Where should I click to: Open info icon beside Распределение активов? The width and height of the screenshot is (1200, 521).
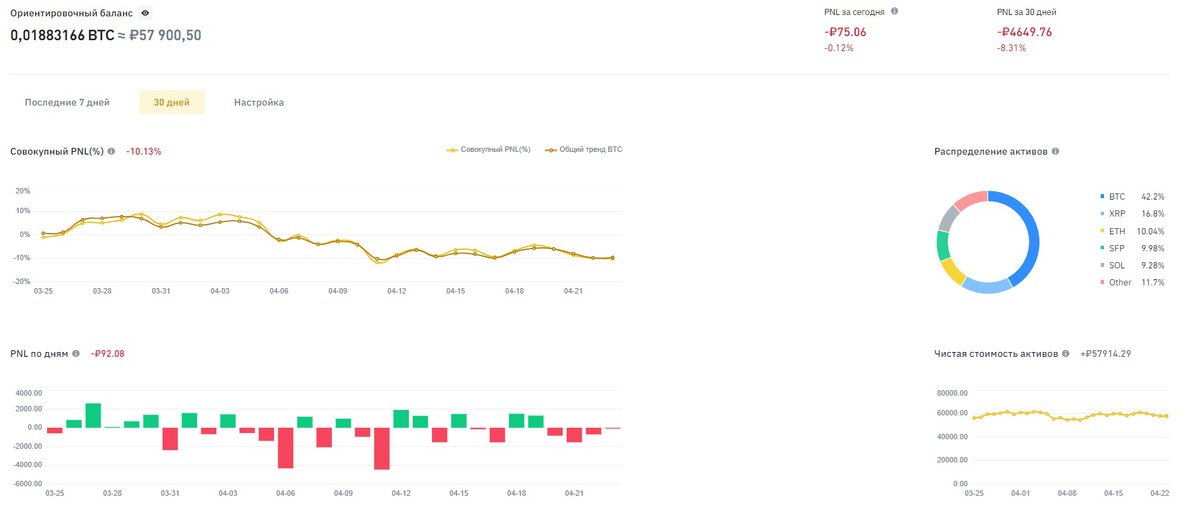[1056, 151]
